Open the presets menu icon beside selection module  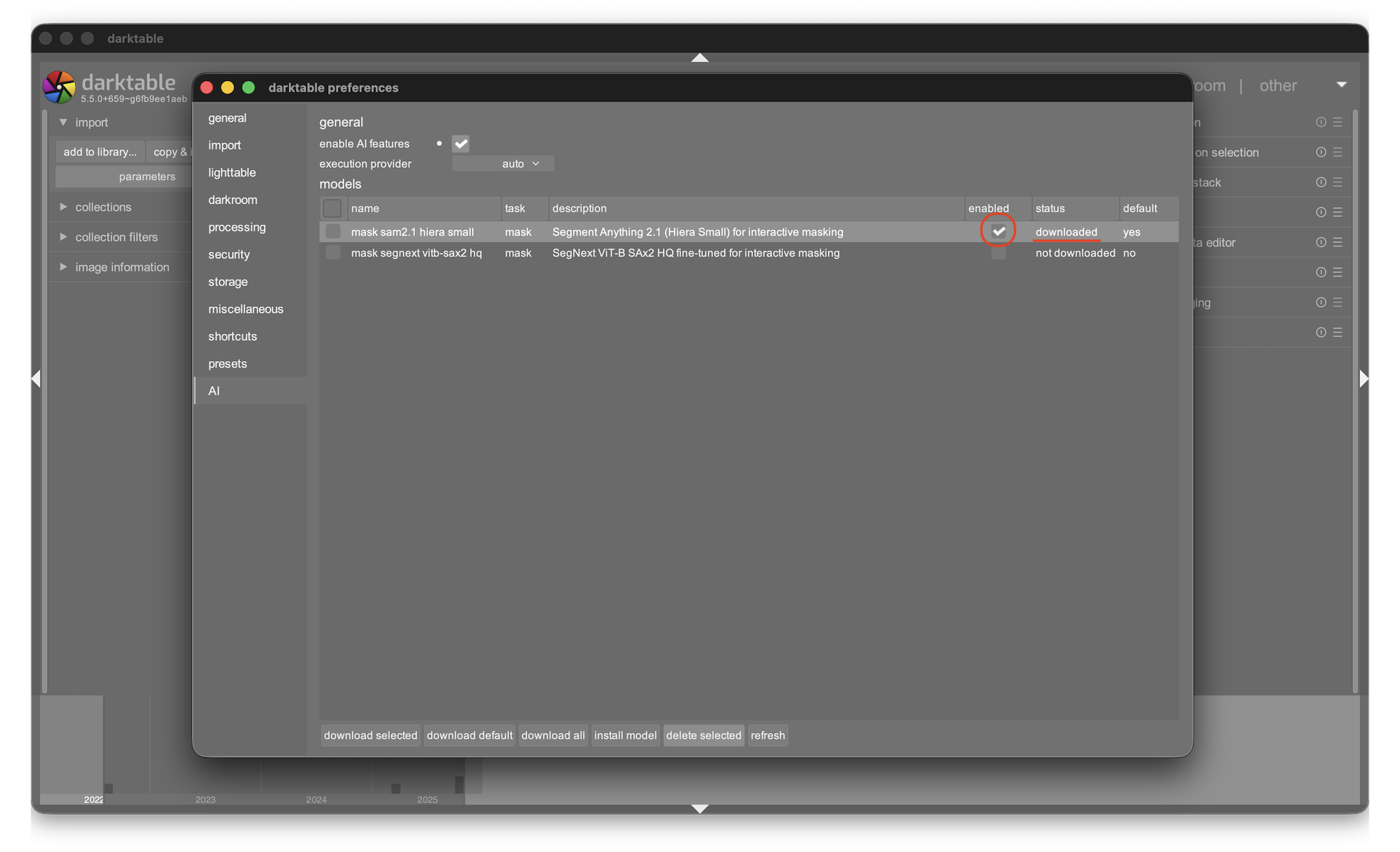tap(1337, 152)
